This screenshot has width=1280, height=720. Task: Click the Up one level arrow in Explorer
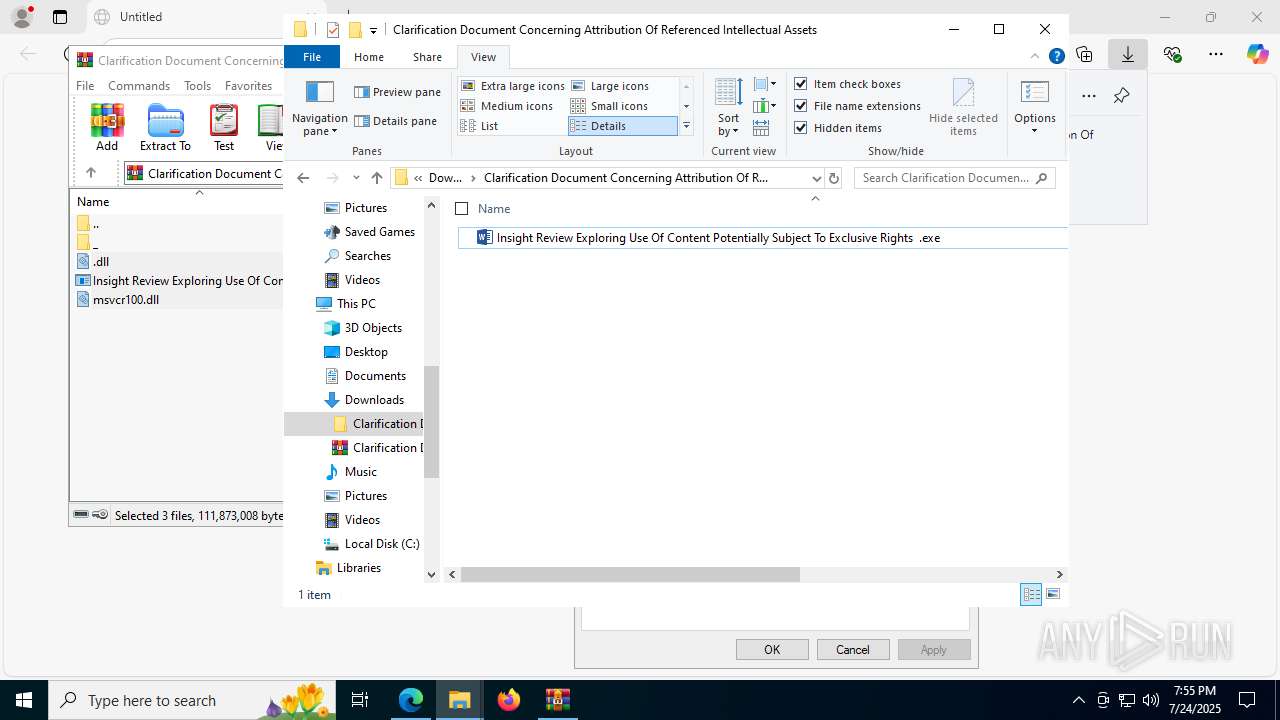(x=376, y=178)
